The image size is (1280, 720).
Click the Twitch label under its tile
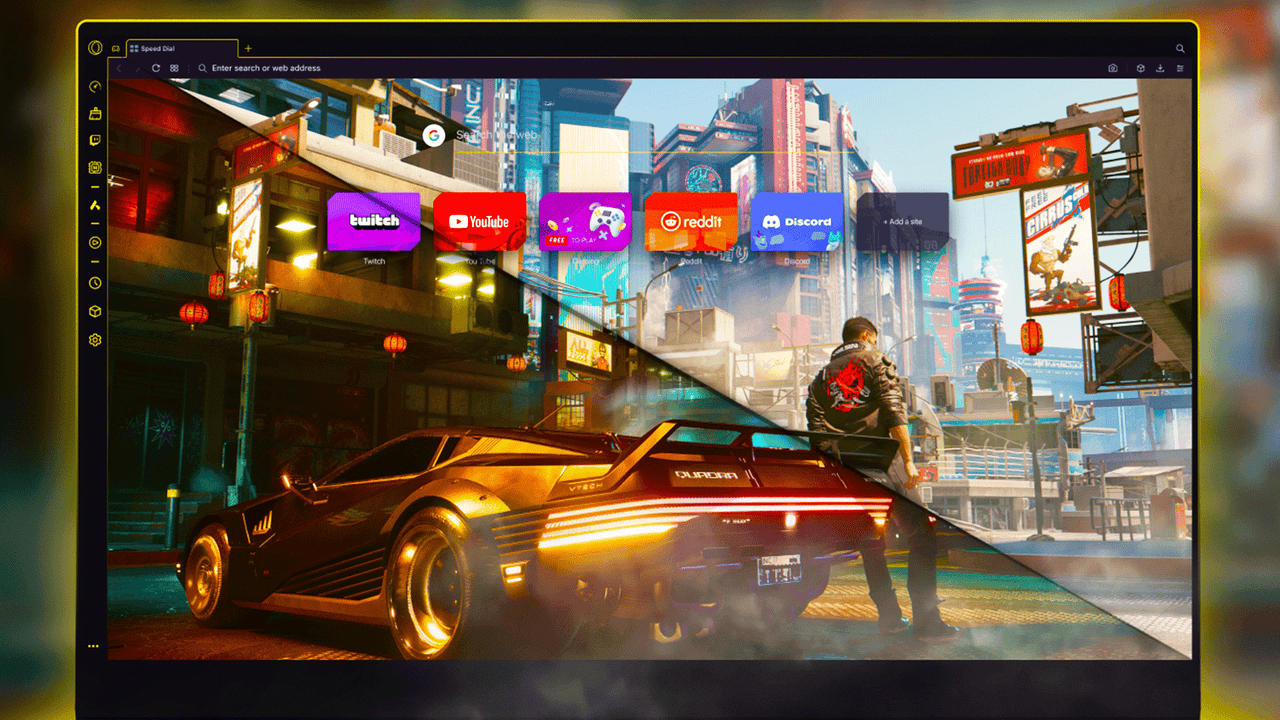click(x=374, y=262)
